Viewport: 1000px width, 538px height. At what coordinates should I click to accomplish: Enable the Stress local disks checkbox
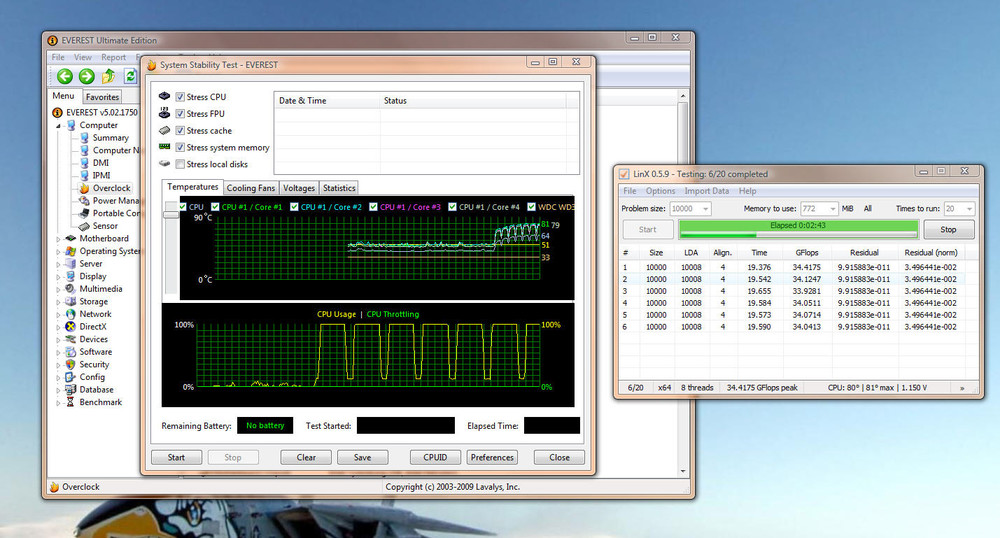[180, 164]
